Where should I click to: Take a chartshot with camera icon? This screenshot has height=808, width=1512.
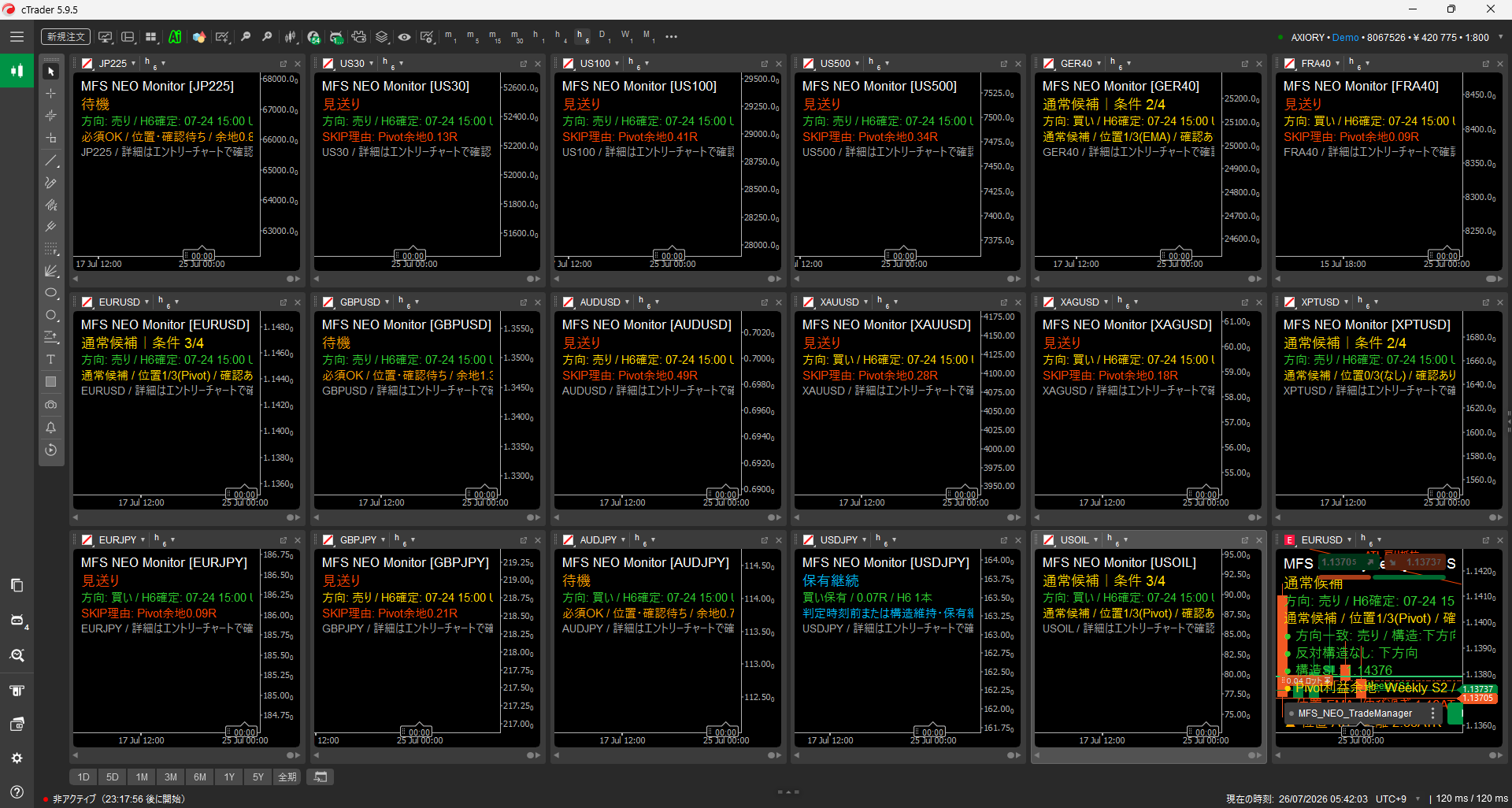tap(51, 405)
